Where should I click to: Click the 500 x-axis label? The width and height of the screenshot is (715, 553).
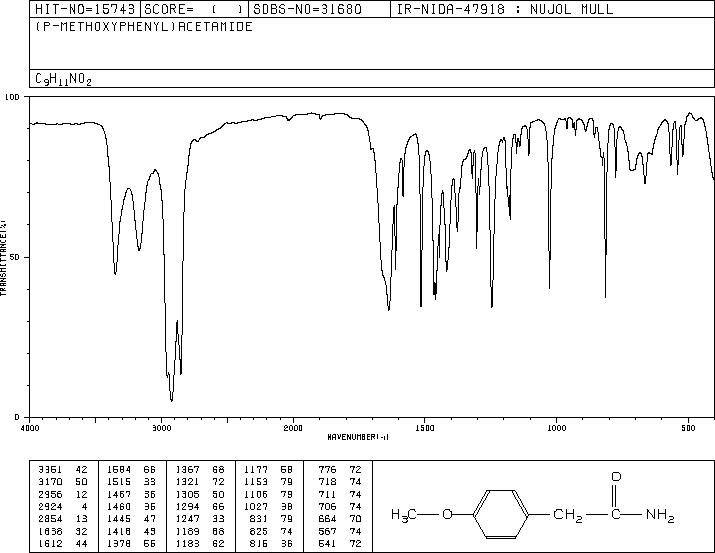[x=688, y=428]
